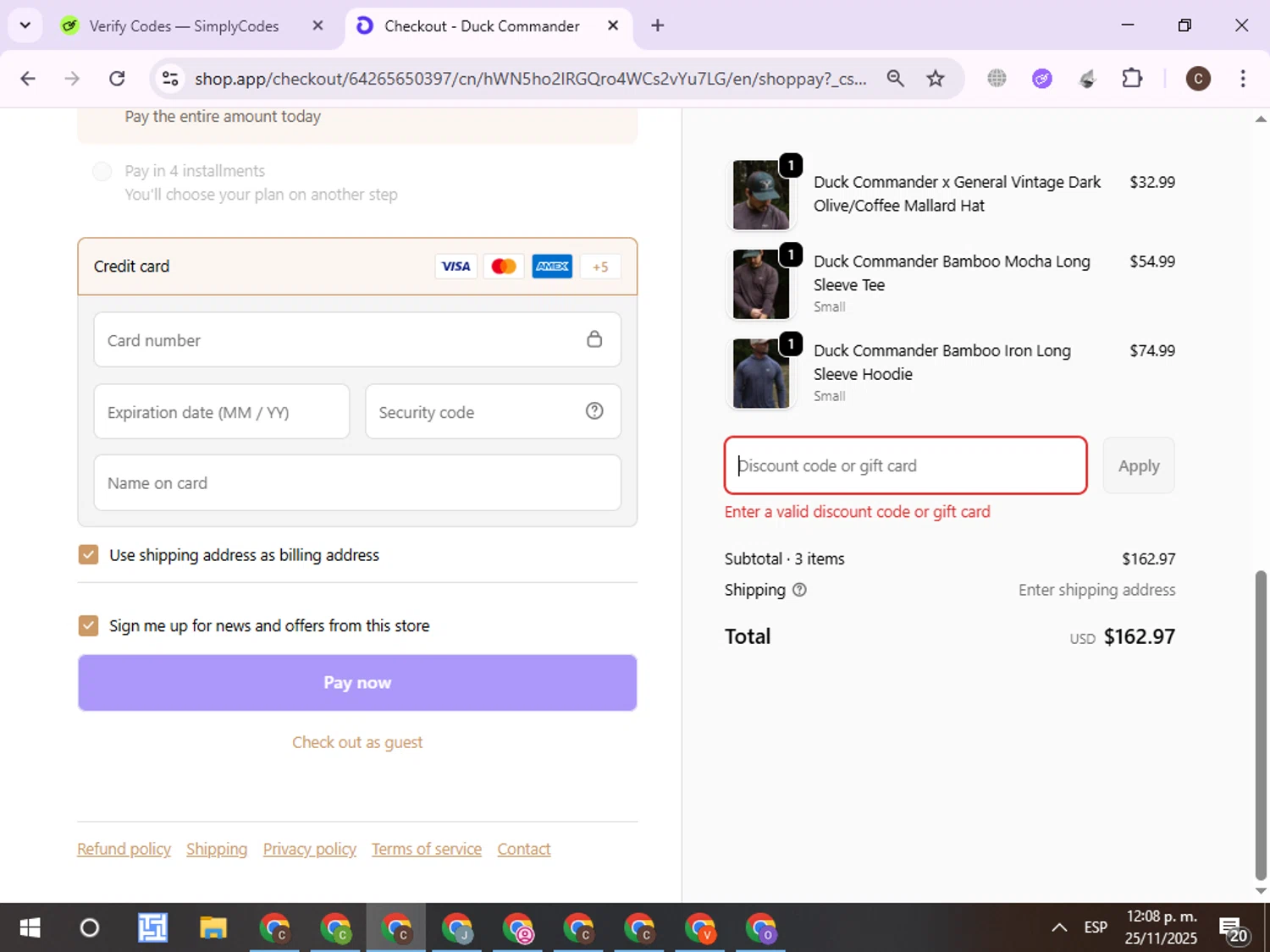The height and width of the screenshot is (952, 1270).
Task: Click the Mallard Hat product thumbnail
Action: coord(760,195)
